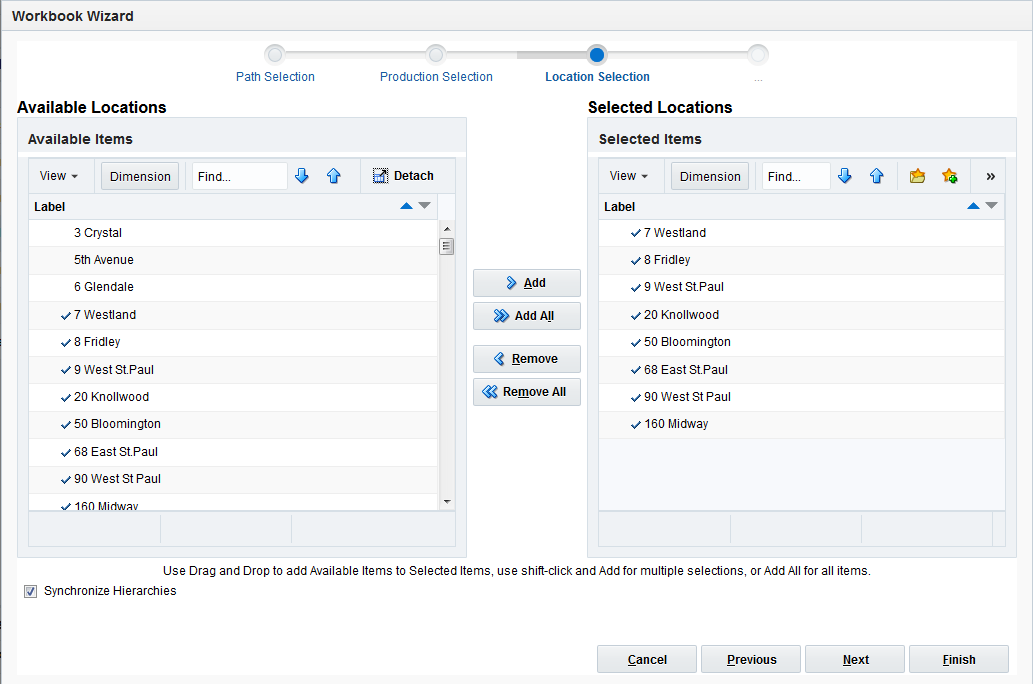
Task: Click the Remove button
Action: tap(526, 358)
